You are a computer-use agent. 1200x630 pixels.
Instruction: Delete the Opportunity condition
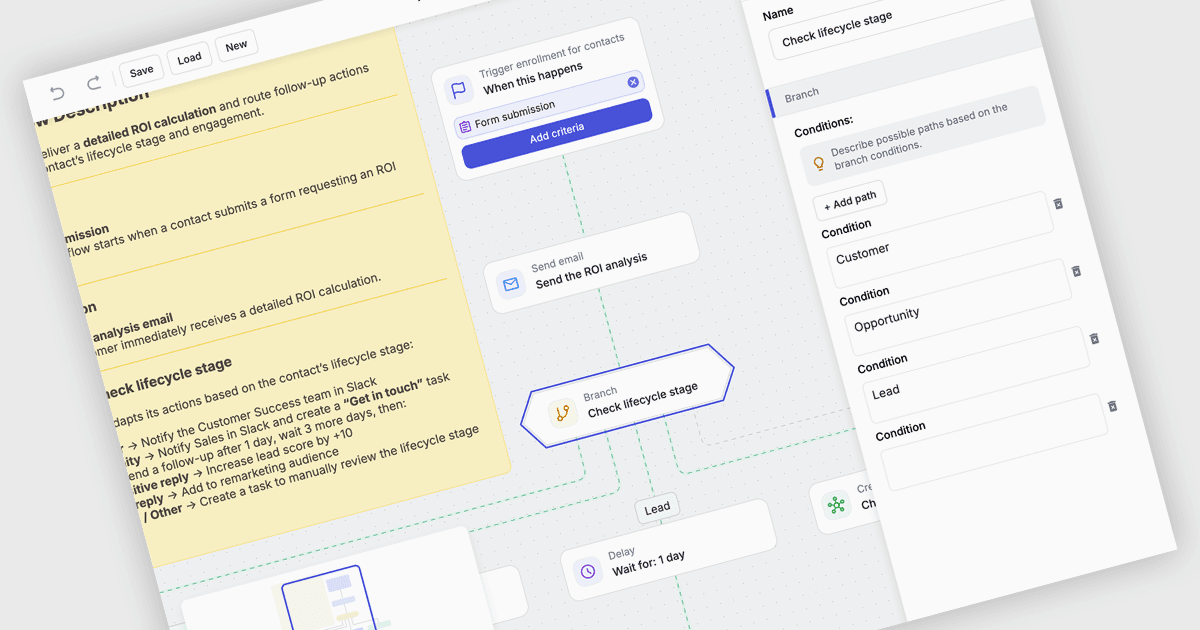point(1076,271)
